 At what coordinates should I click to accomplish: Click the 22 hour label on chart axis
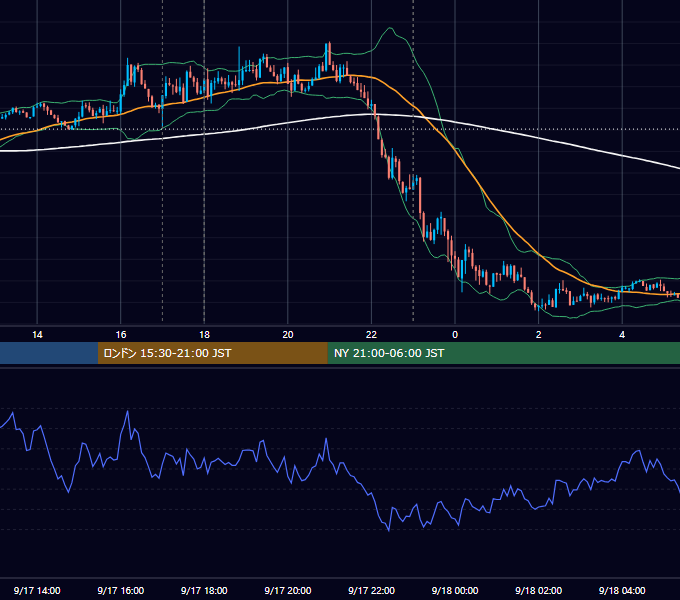372,335
